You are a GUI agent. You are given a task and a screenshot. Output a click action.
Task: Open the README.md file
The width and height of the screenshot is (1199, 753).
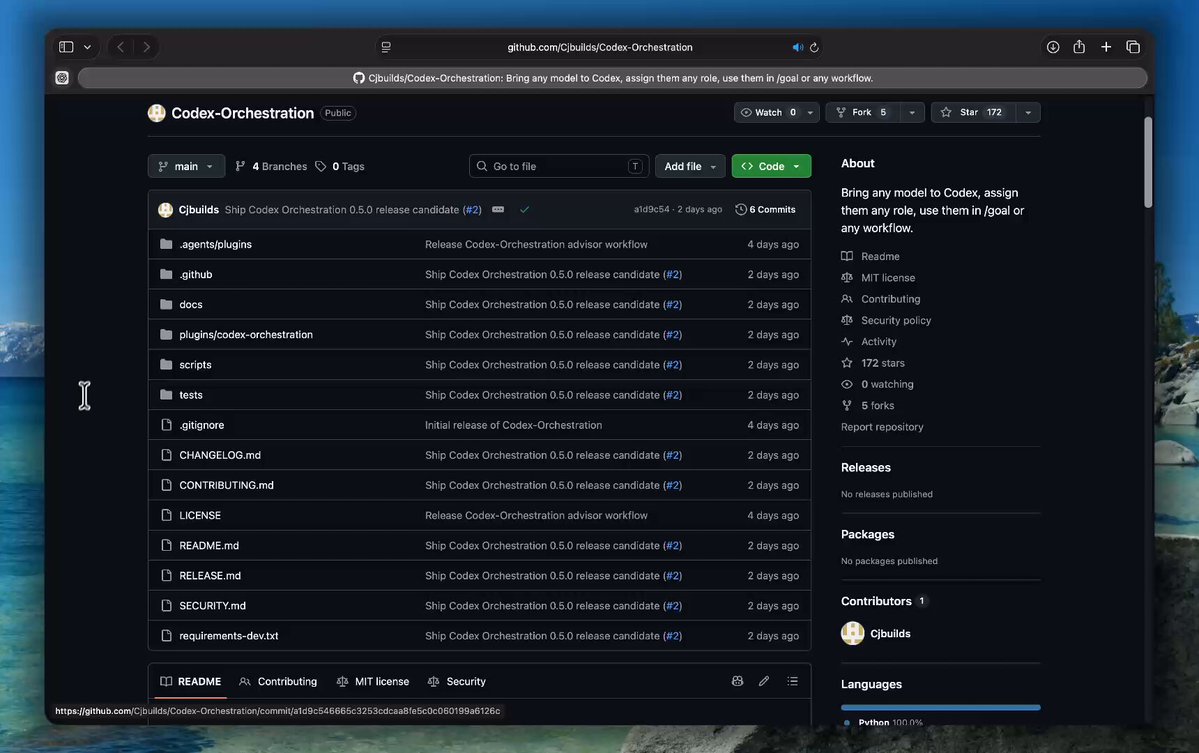click(209, 545)
